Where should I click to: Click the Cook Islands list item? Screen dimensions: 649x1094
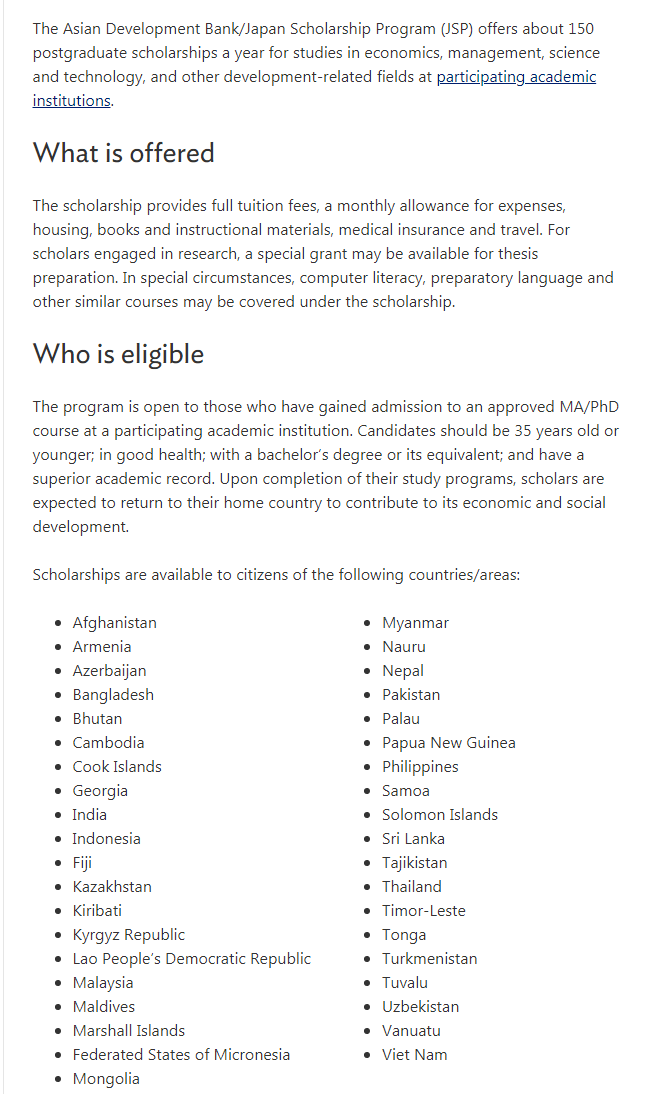117,766
